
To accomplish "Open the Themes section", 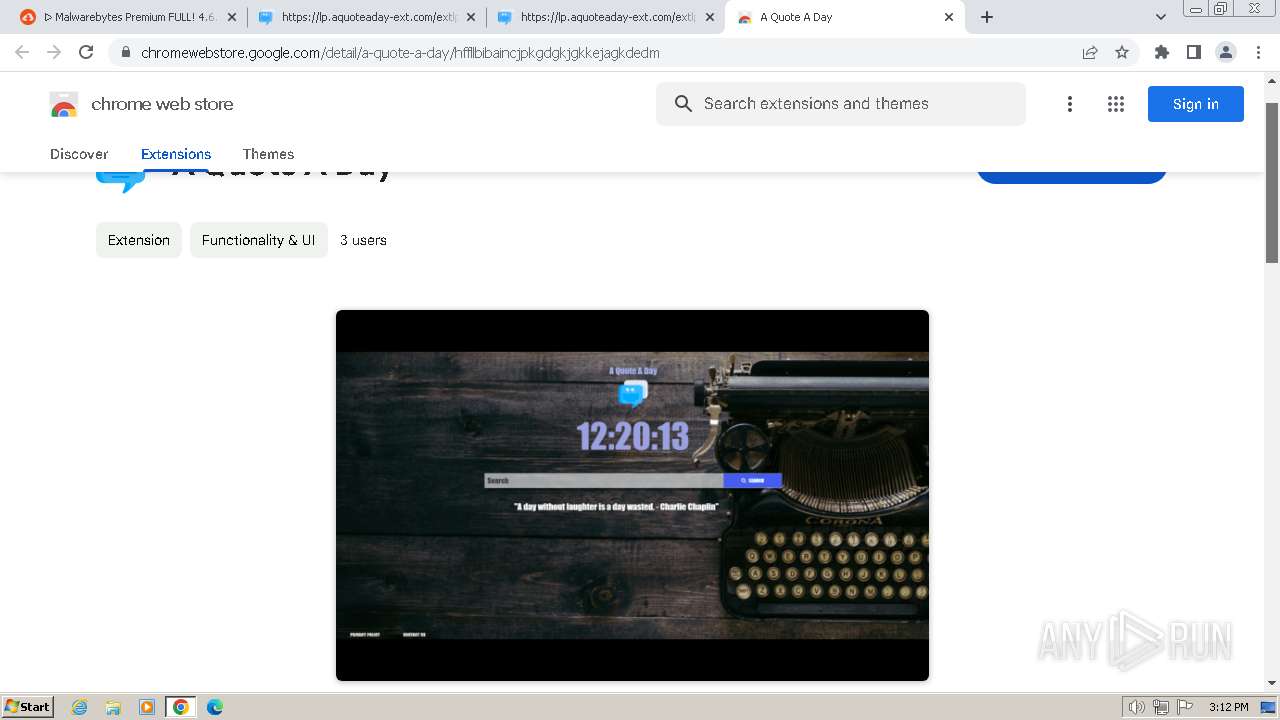I will point(268,154).
